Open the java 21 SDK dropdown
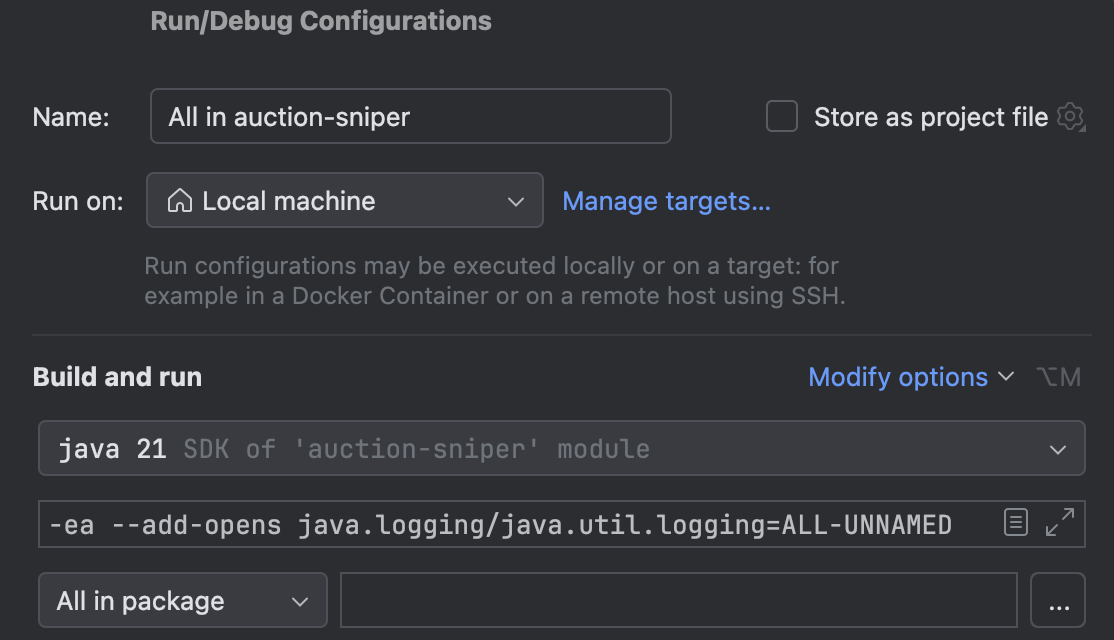The height and width of the screenshot is (640, 1114). [561, 449]
